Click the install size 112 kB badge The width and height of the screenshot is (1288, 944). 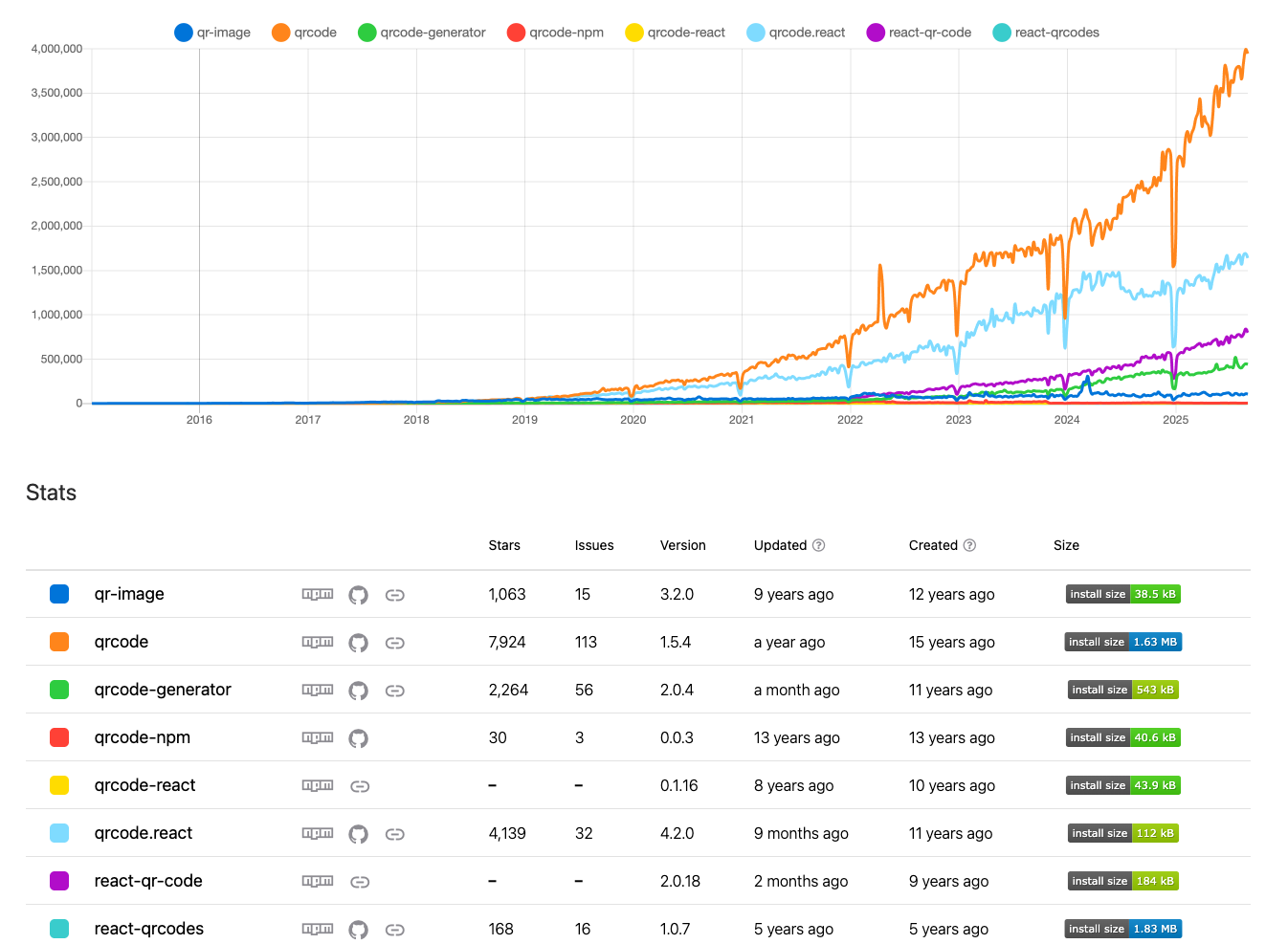pos(1123,833)
